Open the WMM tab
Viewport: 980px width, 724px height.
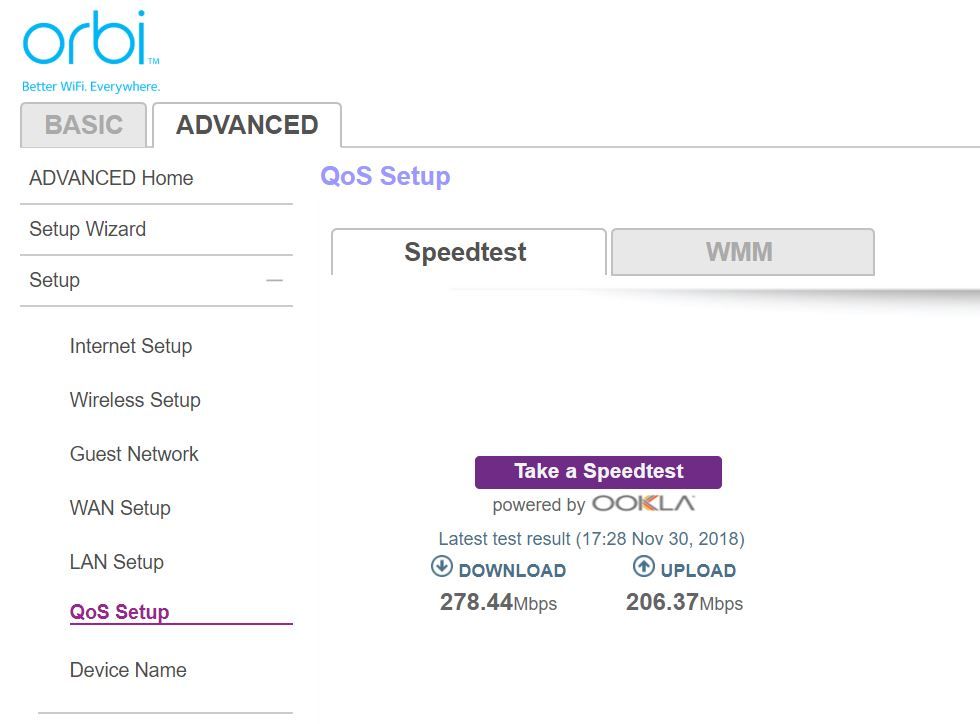pyautogui.click(x=742, y=252)
